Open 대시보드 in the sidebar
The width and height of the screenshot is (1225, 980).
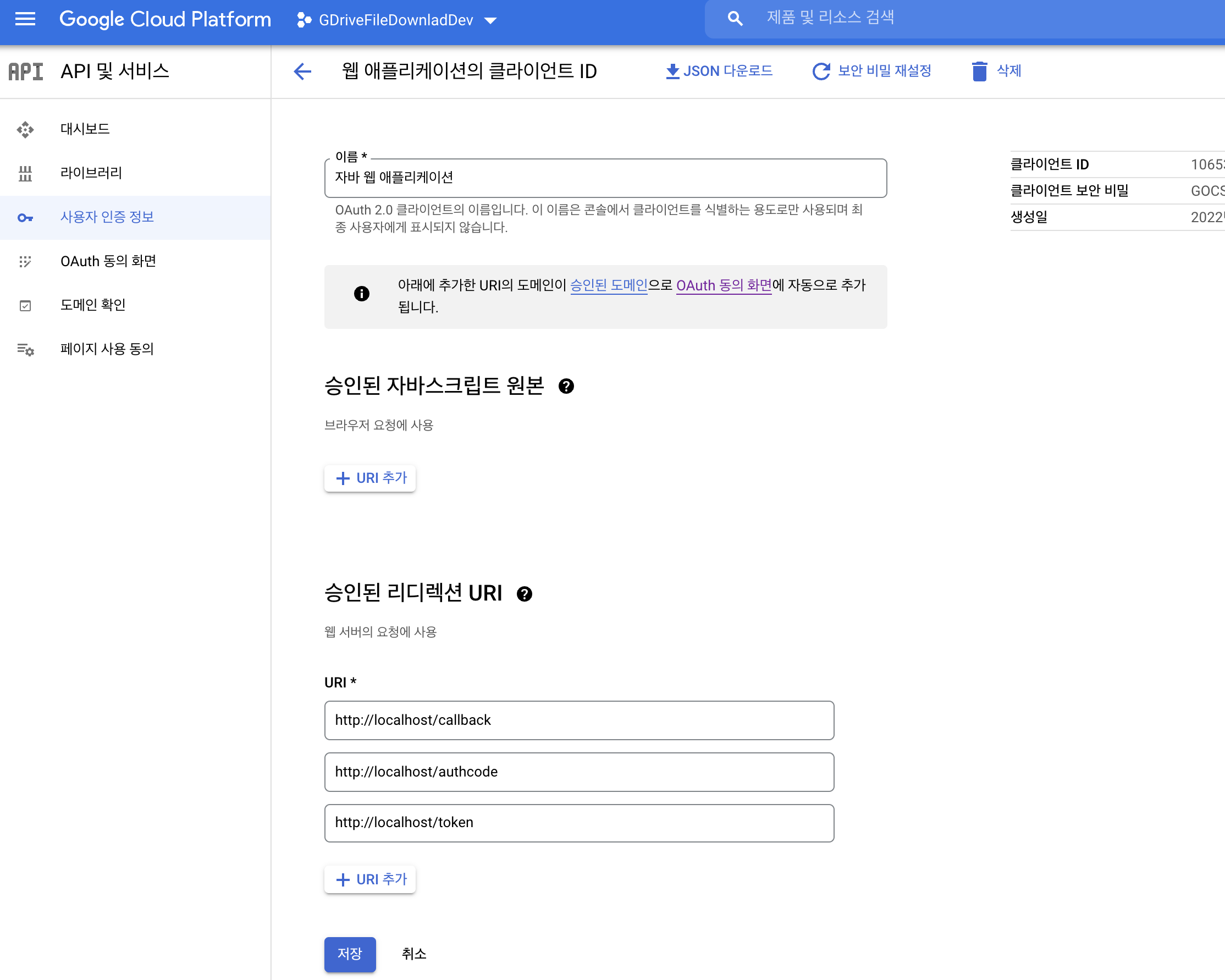pos(85,129)
